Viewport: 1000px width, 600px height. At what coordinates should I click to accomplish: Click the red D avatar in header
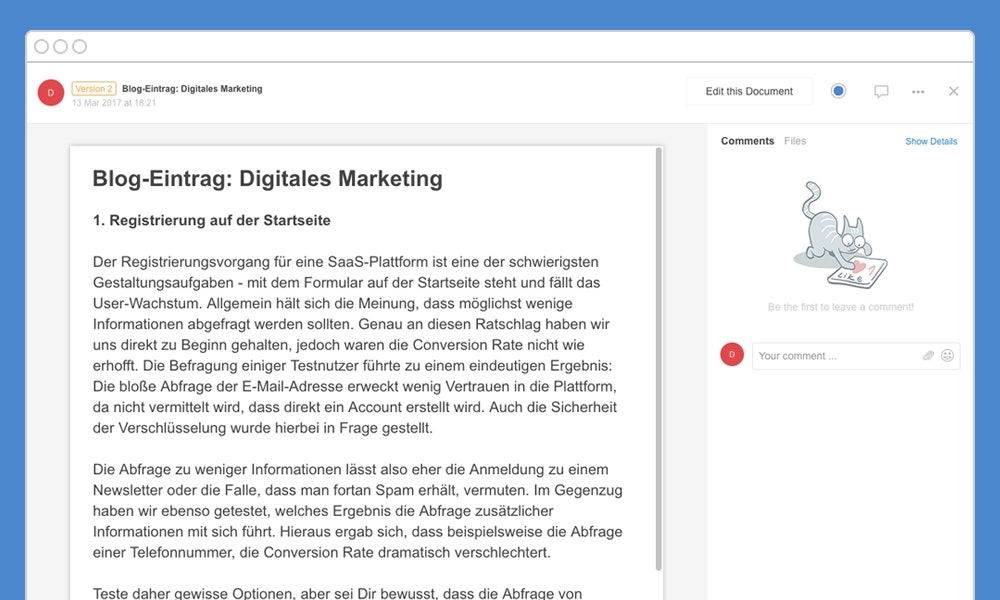click(51, 92)
